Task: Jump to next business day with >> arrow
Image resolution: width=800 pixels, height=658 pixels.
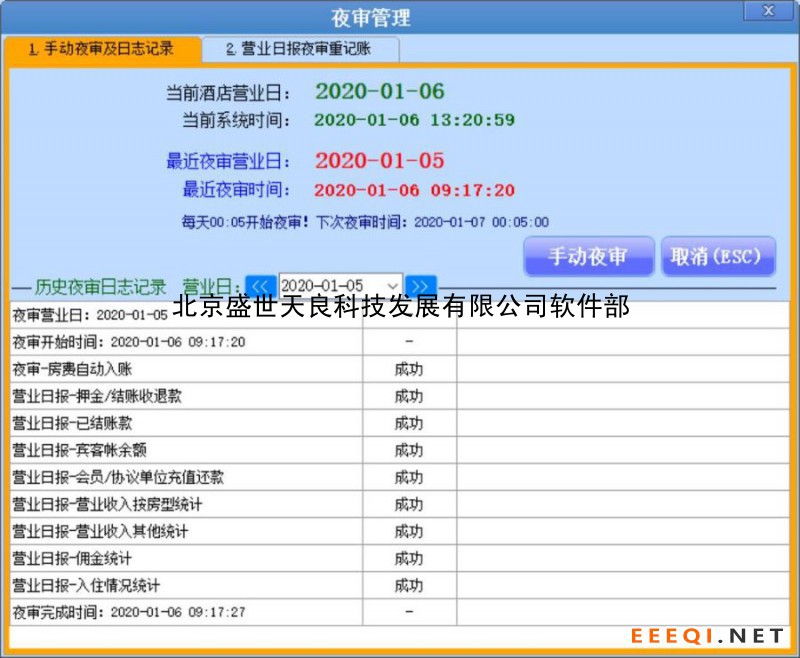Action: click(x=422, y=286)
